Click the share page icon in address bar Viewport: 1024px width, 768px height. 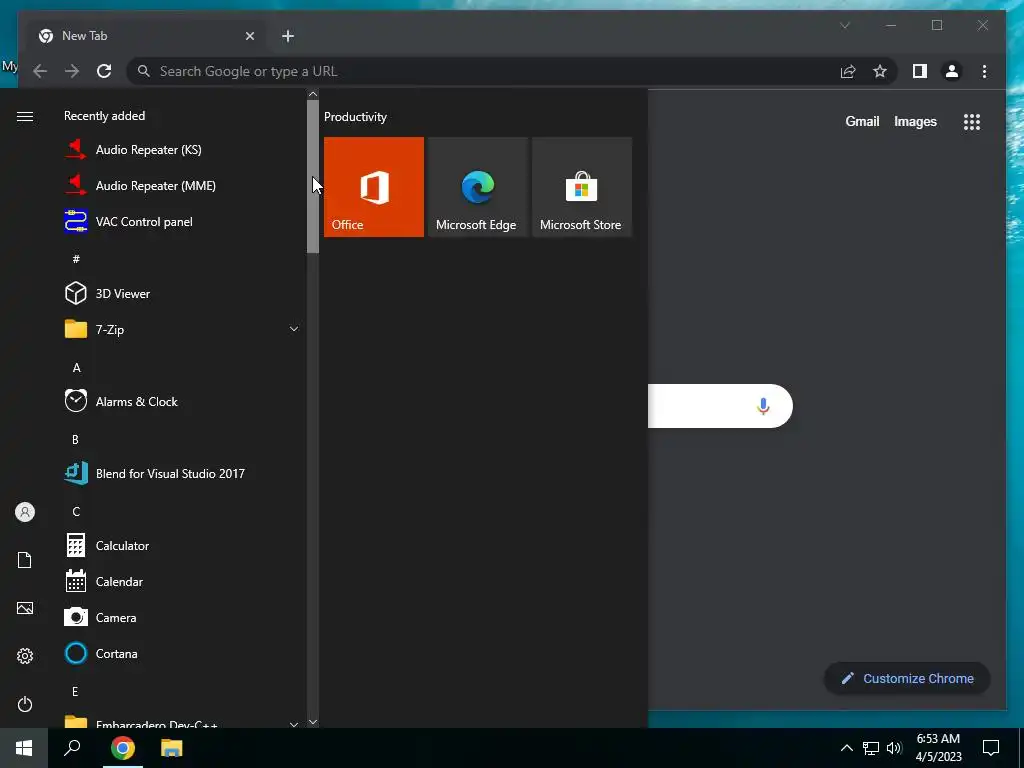pos(848,71)
